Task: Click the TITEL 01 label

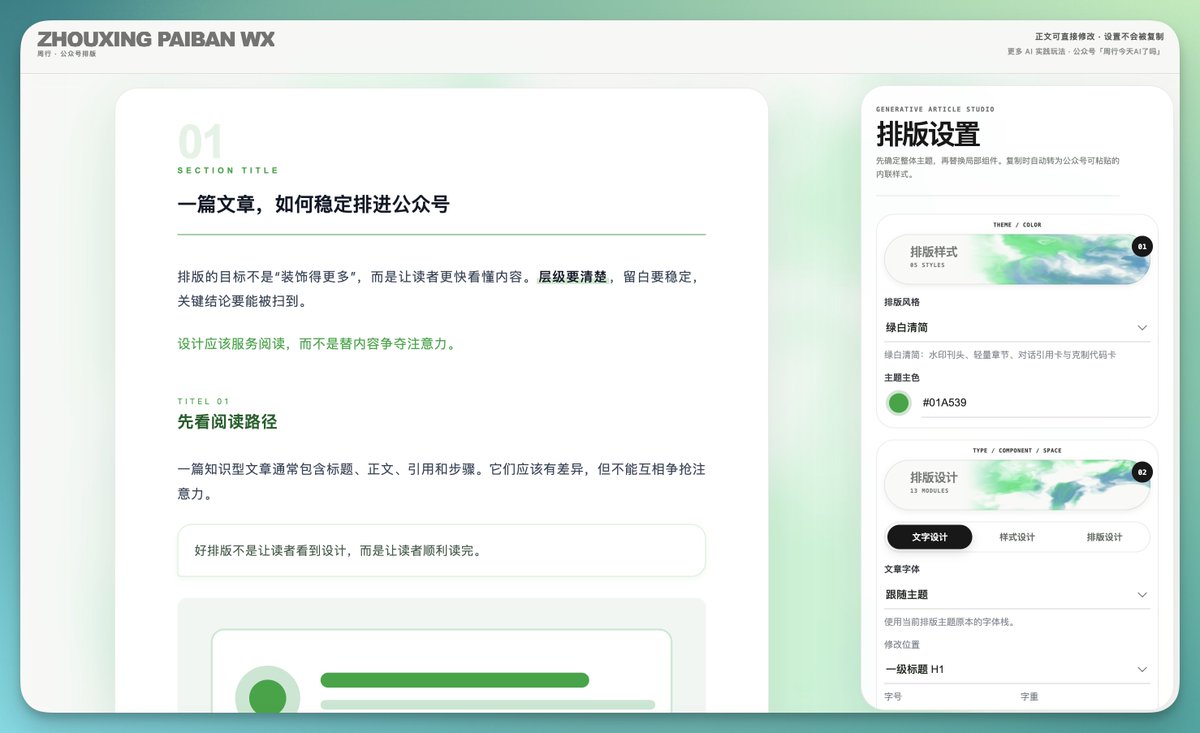Action: point(204,402)
